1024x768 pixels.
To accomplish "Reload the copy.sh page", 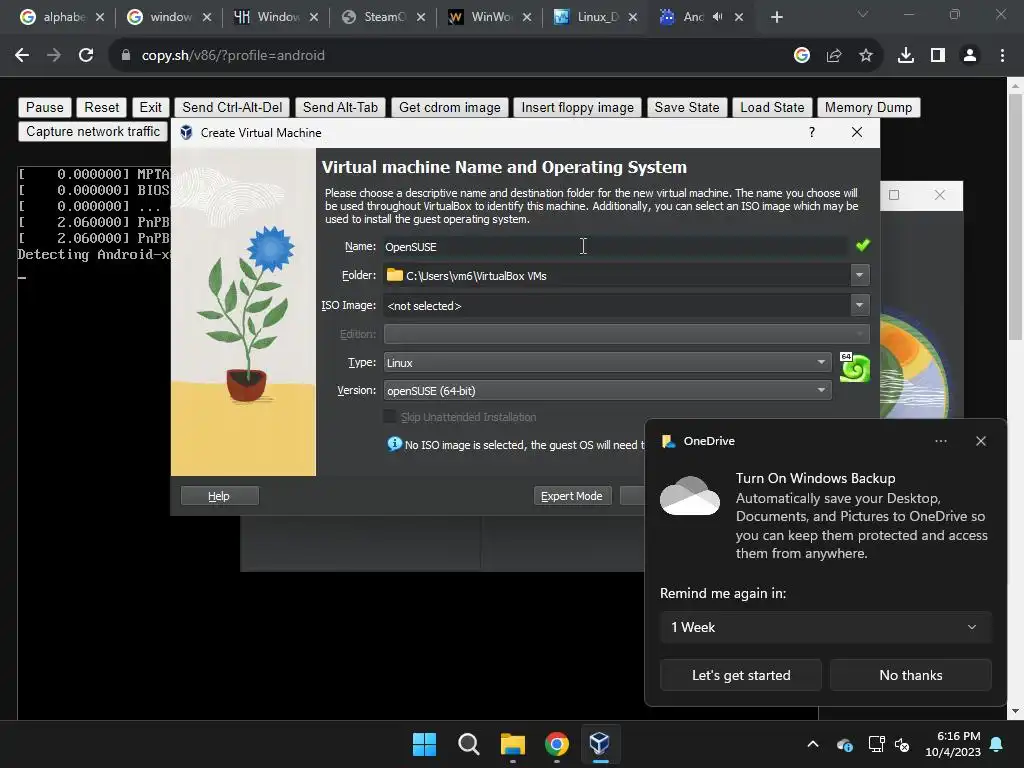I will [86, 56].
